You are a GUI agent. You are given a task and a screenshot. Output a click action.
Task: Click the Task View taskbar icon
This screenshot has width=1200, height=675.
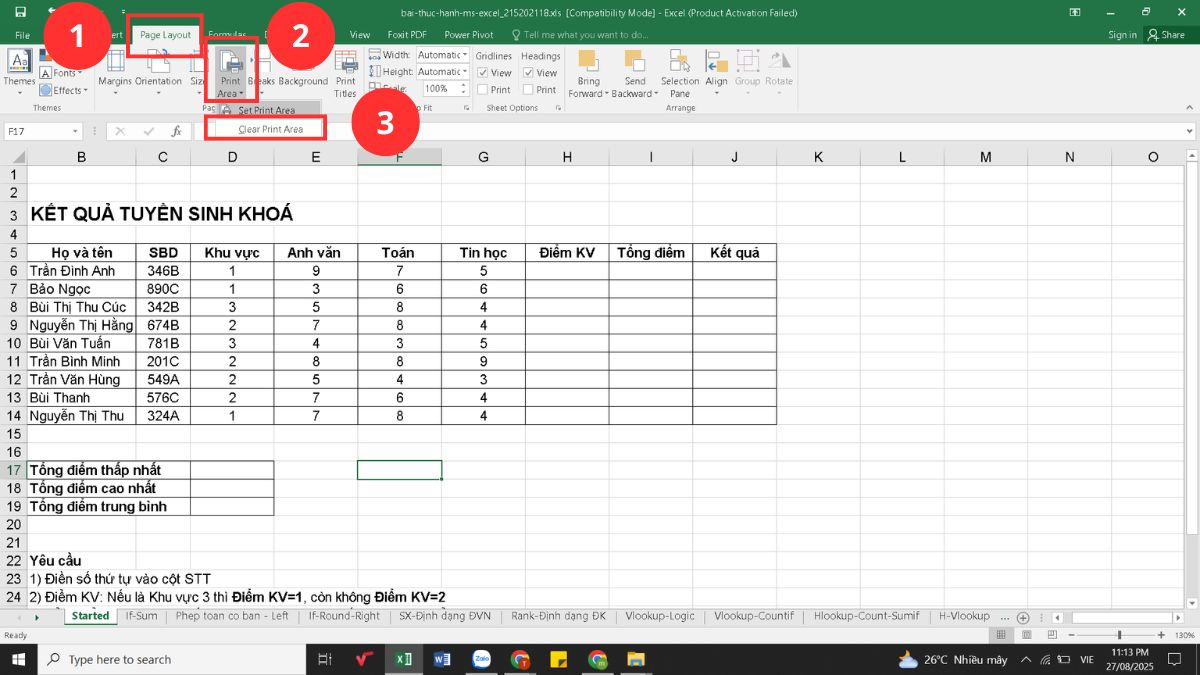[324, 659]
